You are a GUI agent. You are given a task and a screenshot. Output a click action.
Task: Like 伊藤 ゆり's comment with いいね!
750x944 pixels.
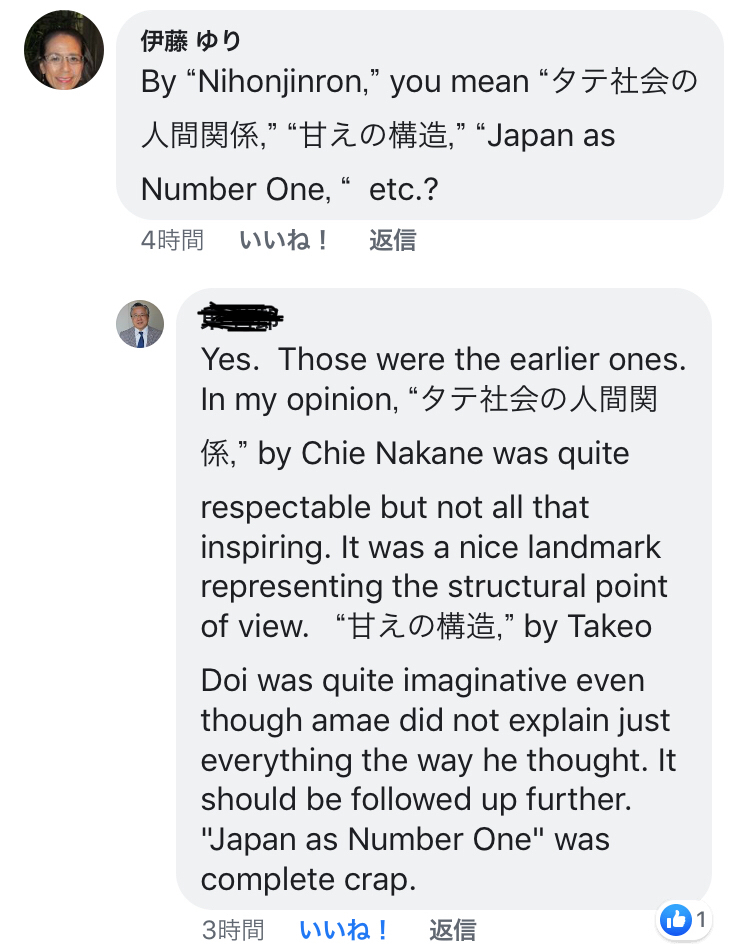pyautogui.click(x=284, y=240)
